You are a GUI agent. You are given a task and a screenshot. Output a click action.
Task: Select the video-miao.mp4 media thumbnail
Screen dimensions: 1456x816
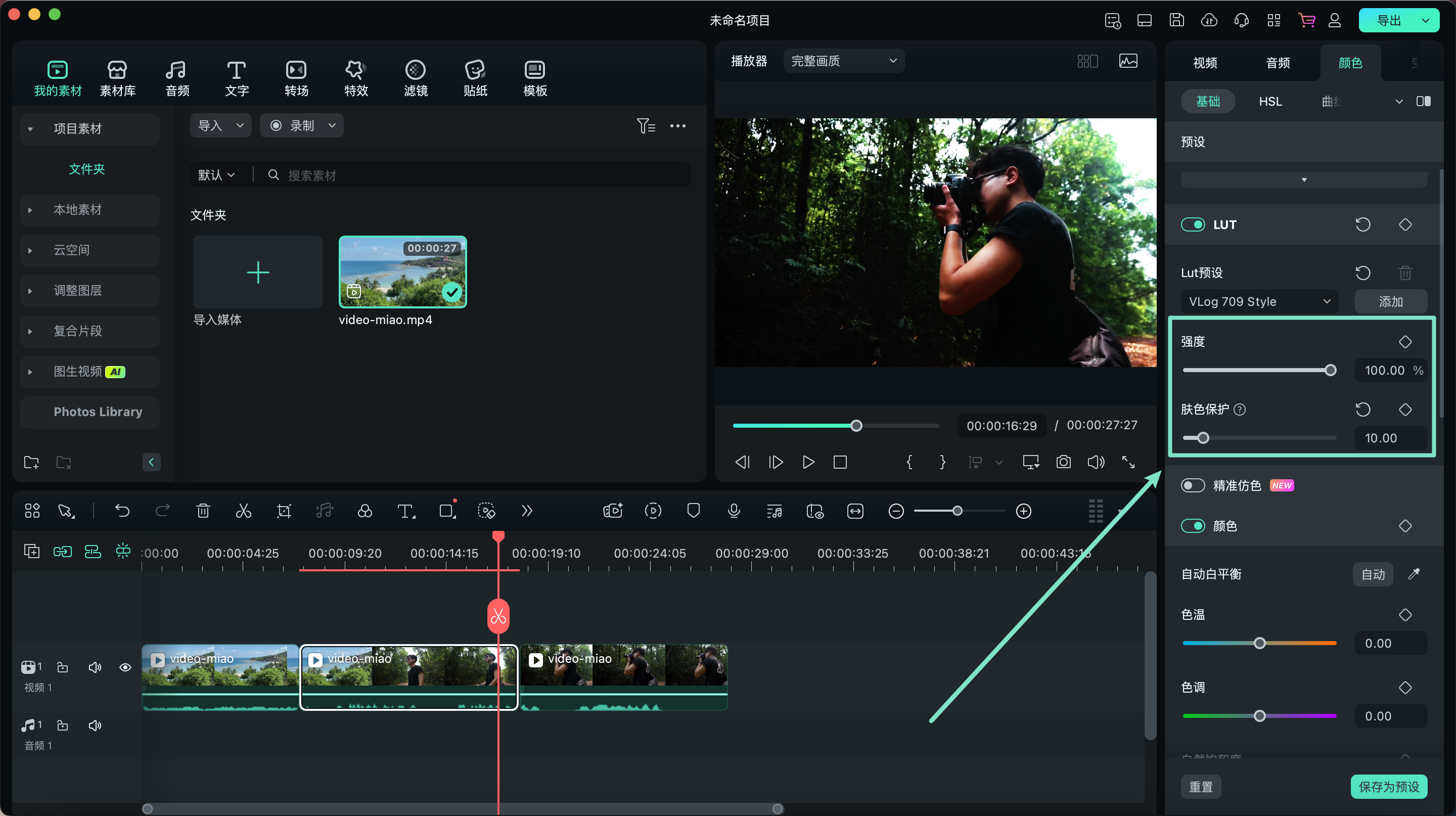point(402,272)
